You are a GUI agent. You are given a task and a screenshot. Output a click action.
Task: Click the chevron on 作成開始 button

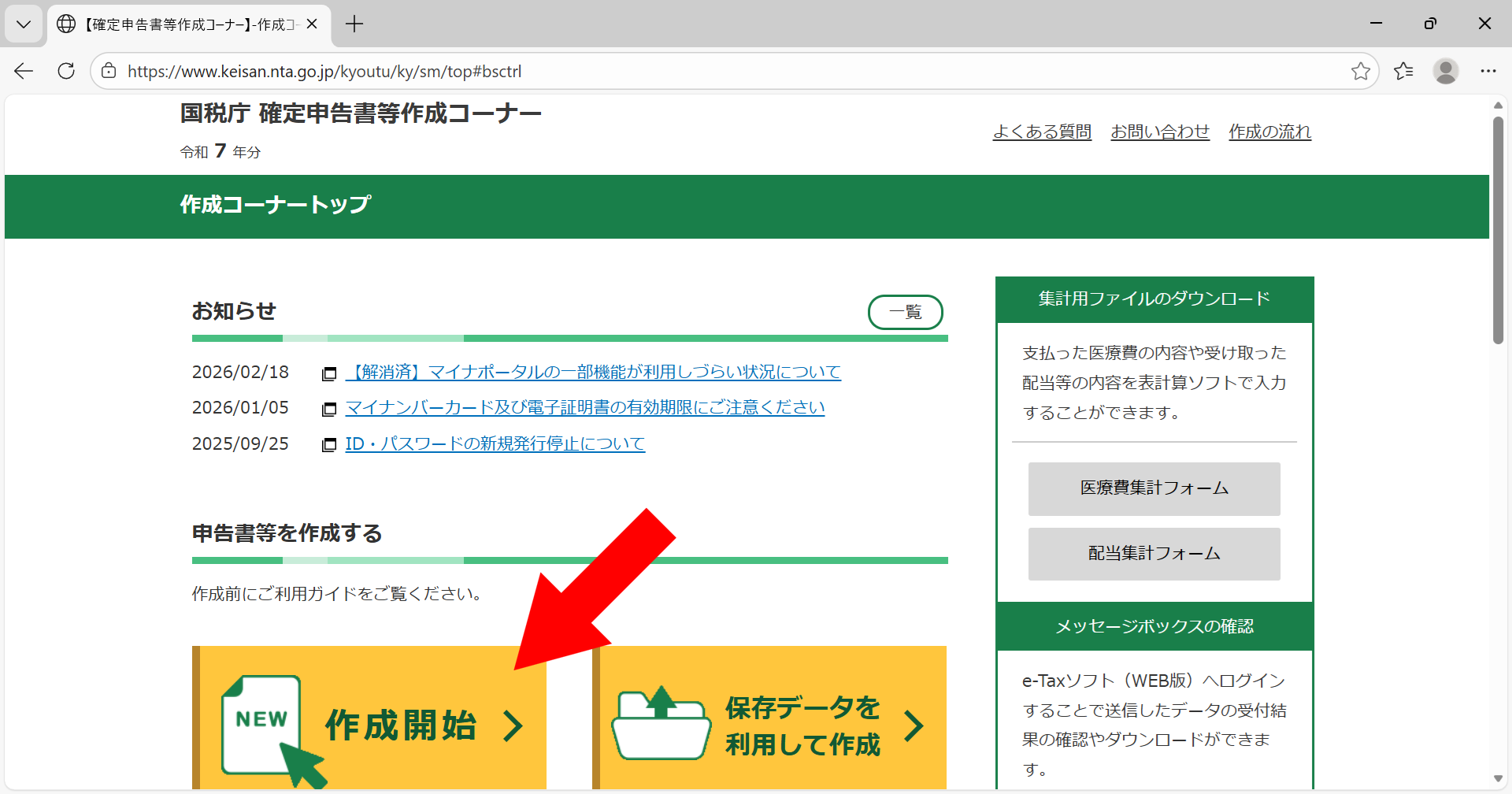click(x=513, y=725)
